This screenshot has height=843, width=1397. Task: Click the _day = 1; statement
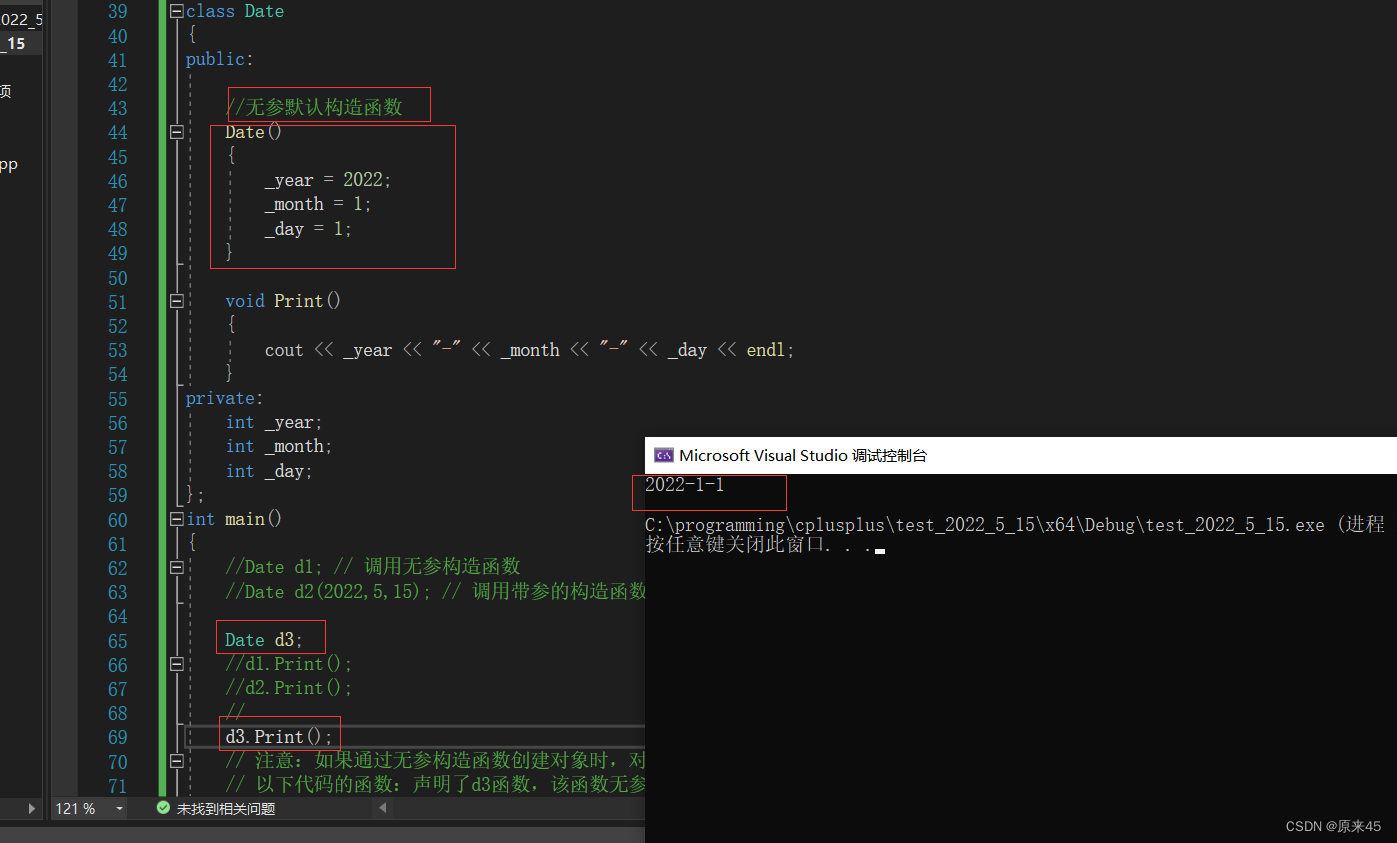pyautogui.click(x=308, y=229)
